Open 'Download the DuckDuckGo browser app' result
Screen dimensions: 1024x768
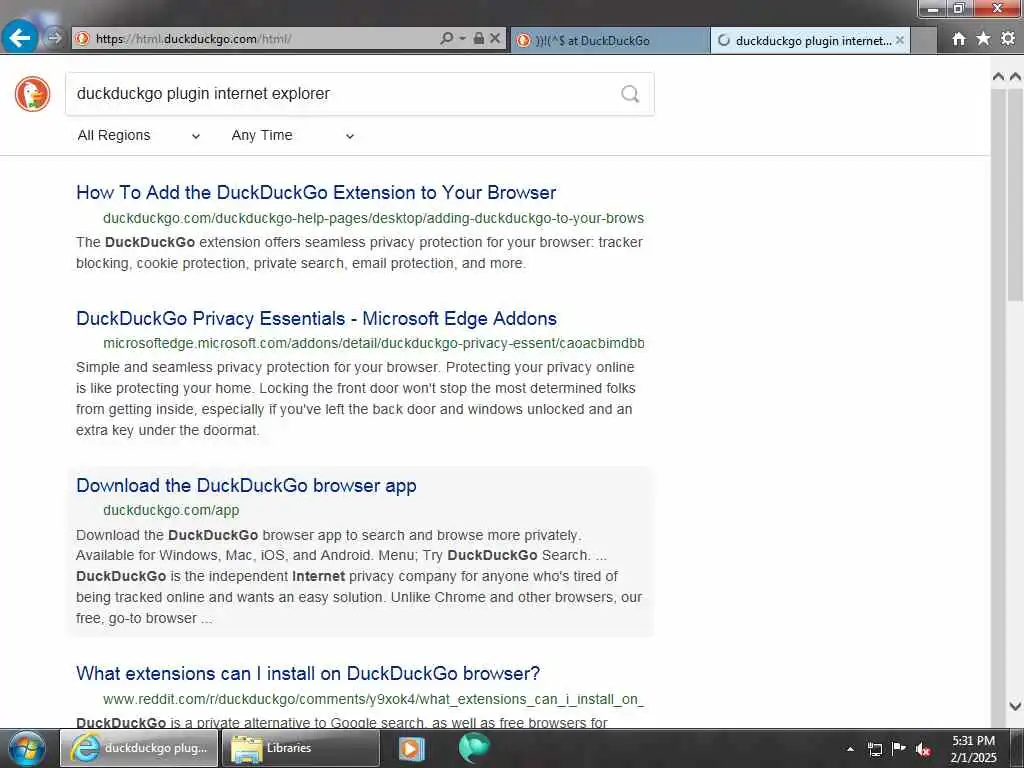(246, 486)
